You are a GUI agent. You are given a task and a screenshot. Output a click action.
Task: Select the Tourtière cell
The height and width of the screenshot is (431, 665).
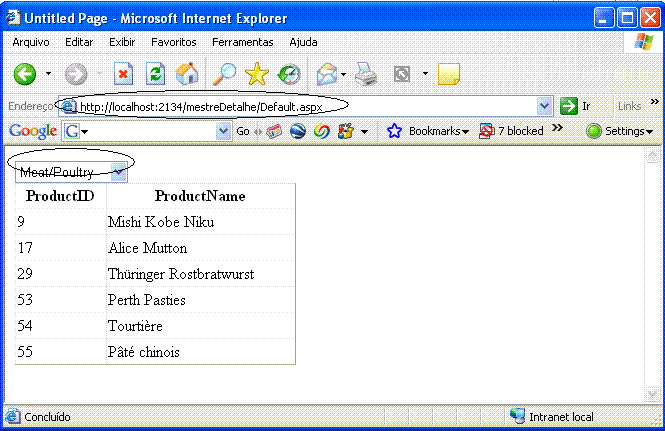[x=200, y=326]
